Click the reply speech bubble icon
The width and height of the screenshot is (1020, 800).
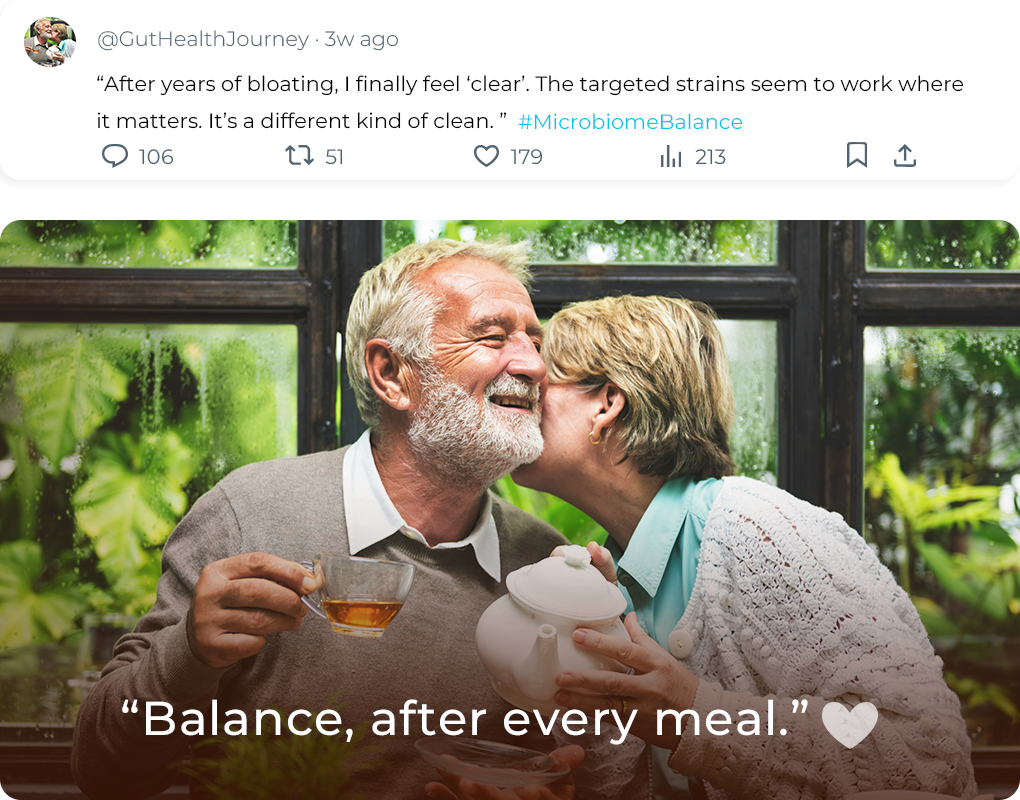click(115, 156)
